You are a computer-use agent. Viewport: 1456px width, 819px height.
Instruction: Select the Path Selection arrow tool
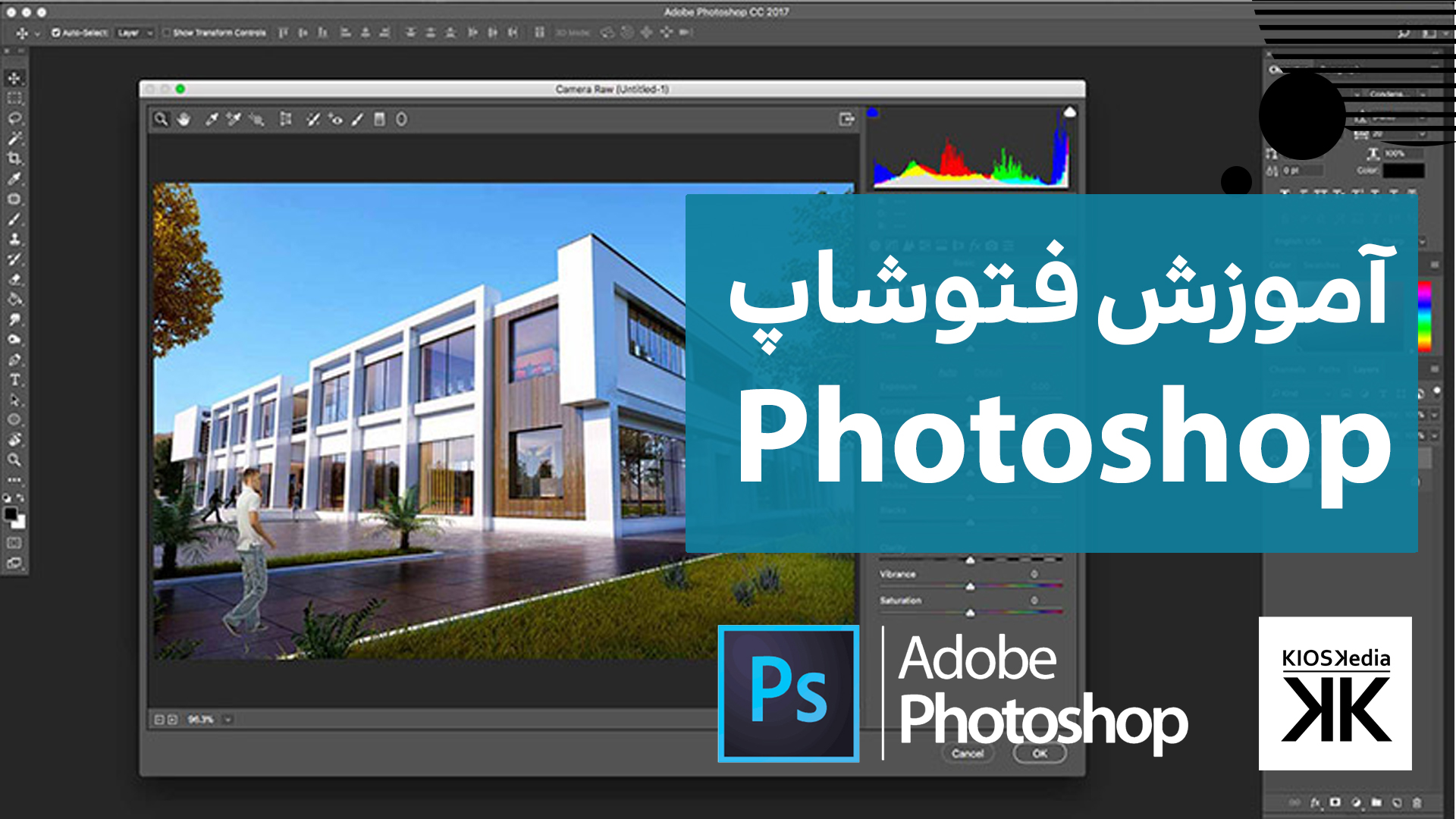tap(14, 400)
